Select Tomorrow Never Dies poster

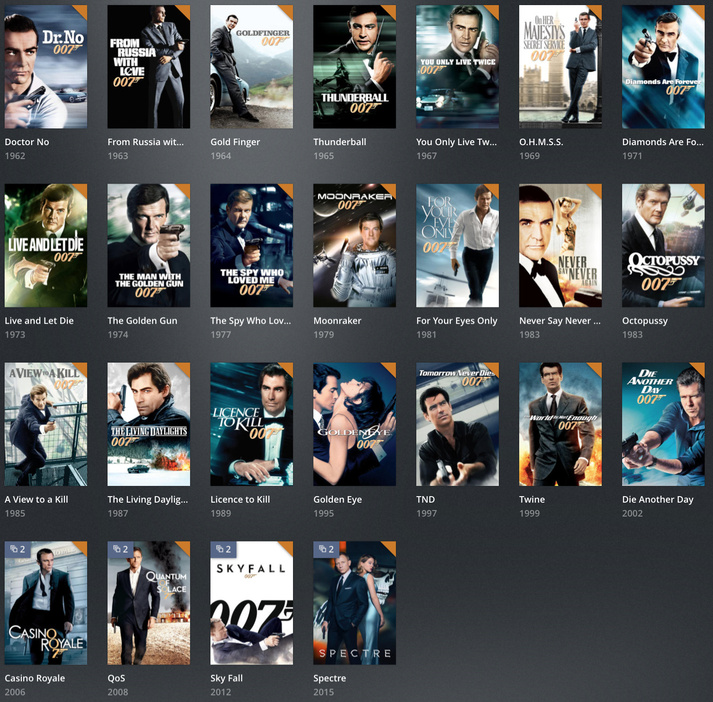(x=457, y=424)
